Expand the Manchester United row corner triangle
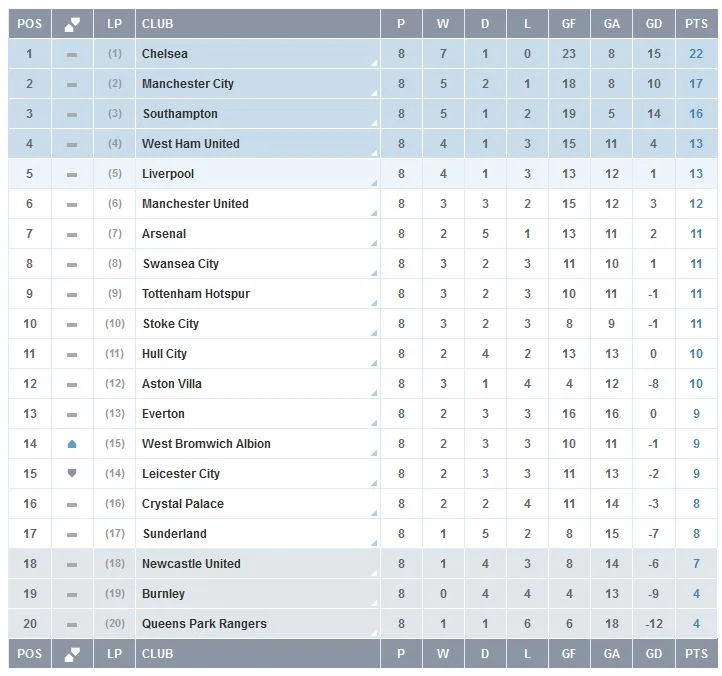This screenshot has width=722, height=676. tap(374, 214)
